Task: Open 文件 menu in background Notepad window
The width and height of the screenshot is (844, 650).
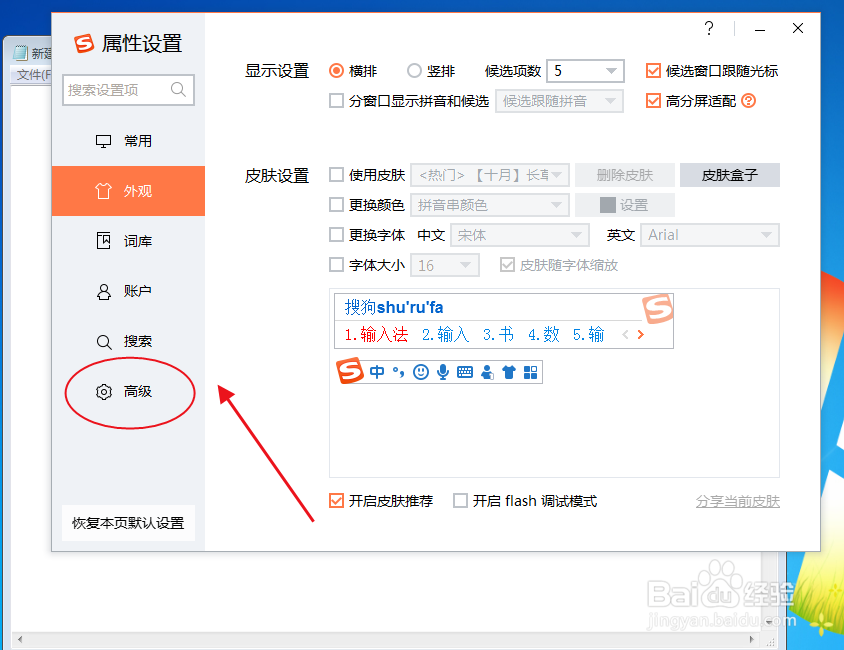Action: (33, 74)
